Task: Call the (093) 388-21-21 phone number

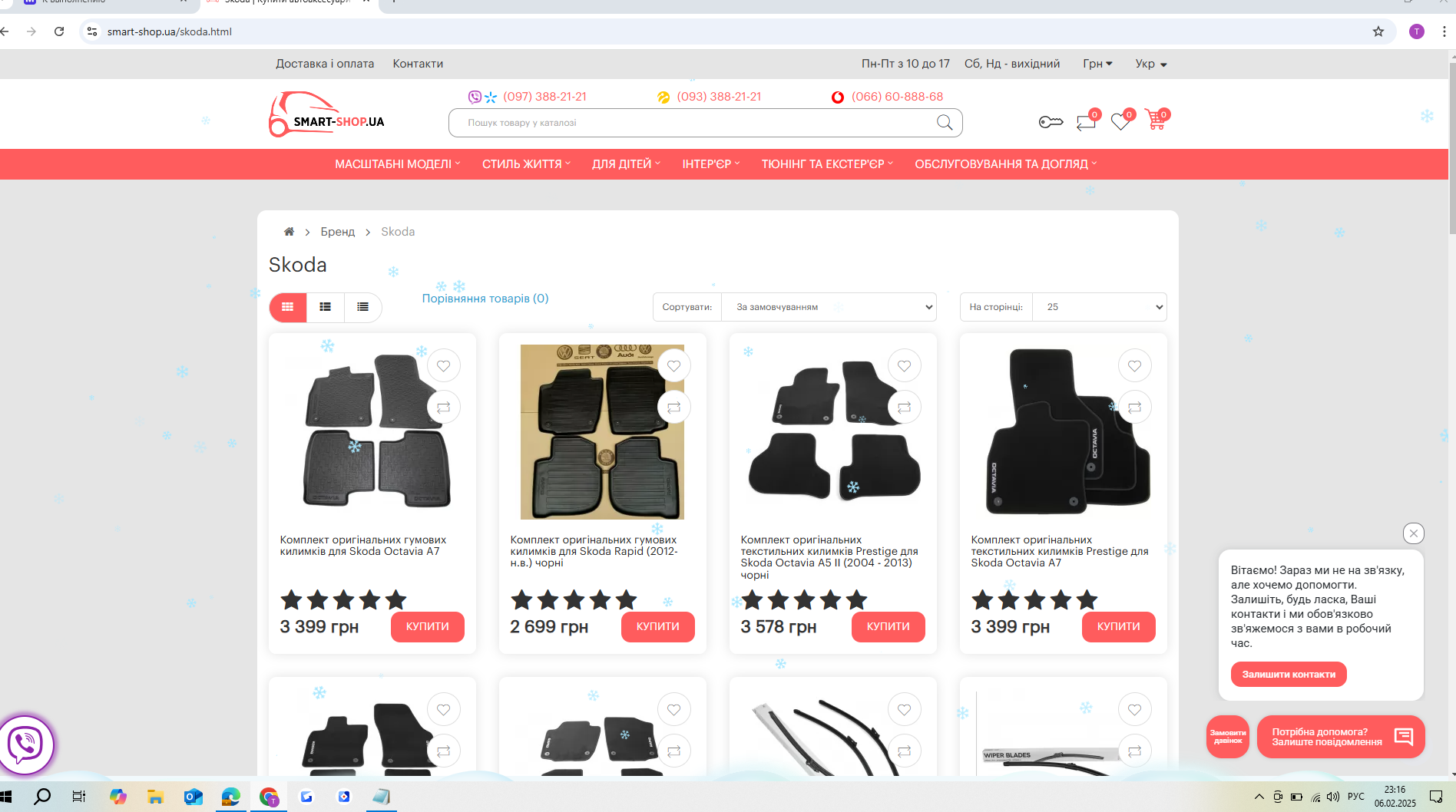Action: [x=719, y=97]
